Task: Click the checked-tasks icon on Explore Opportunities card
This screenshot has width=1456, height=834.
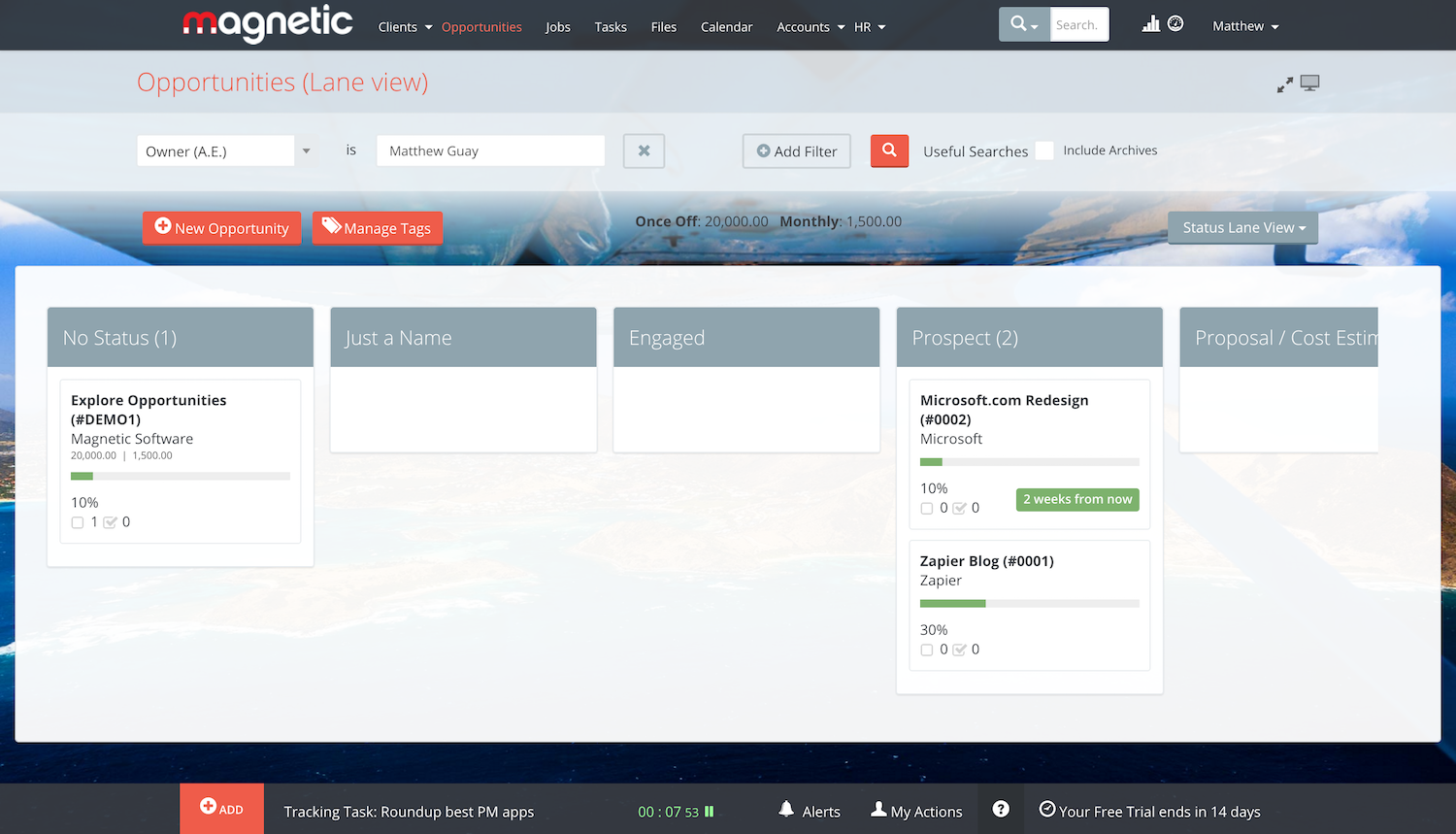Action: click(x=111, y=522)
